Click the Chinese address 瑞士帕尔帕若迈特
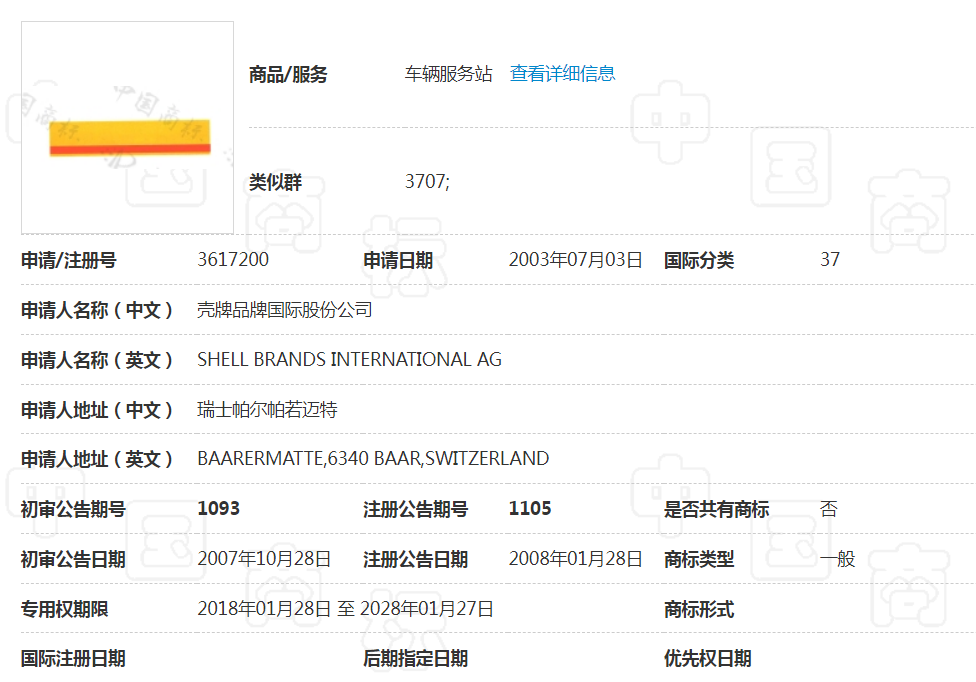Screen dimensions: 976x682 [267, 409]
